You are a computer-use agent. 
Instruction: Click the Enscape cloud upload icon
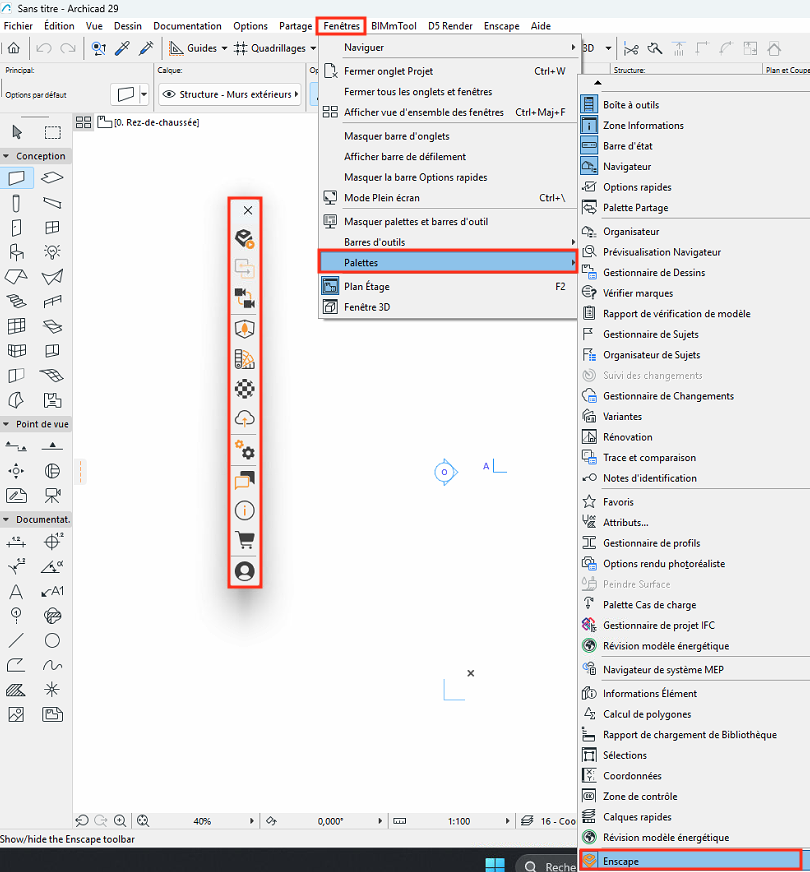(x=245, y=418)
